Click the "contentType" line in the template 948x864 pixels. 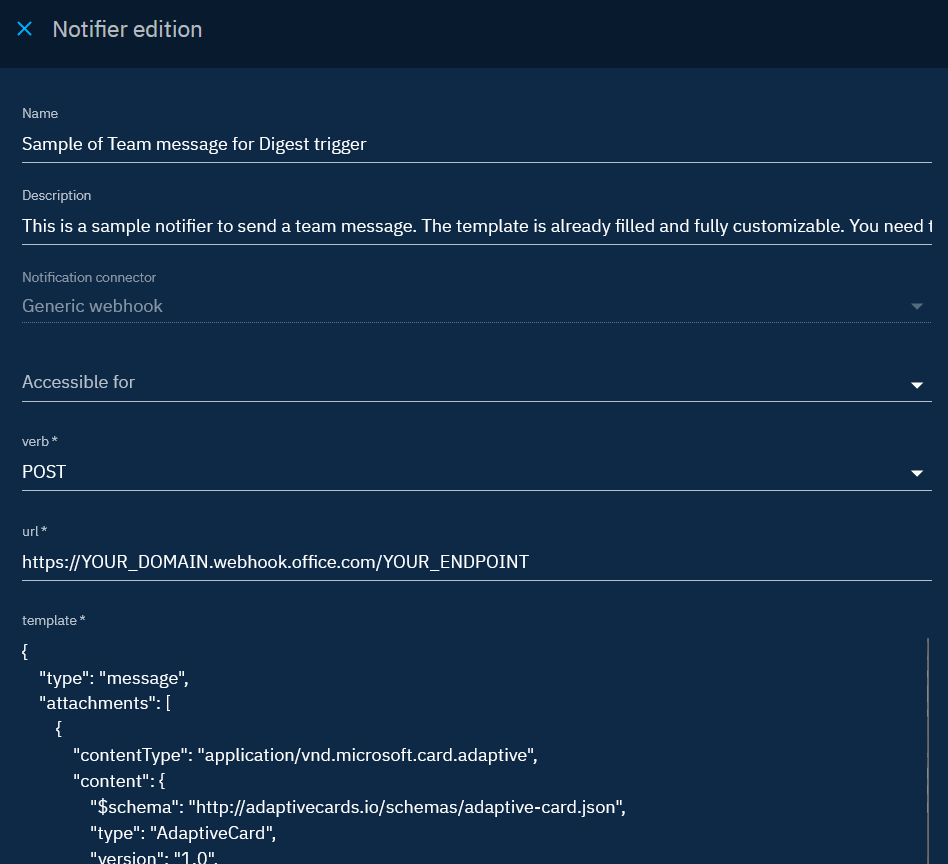[305, 755]
